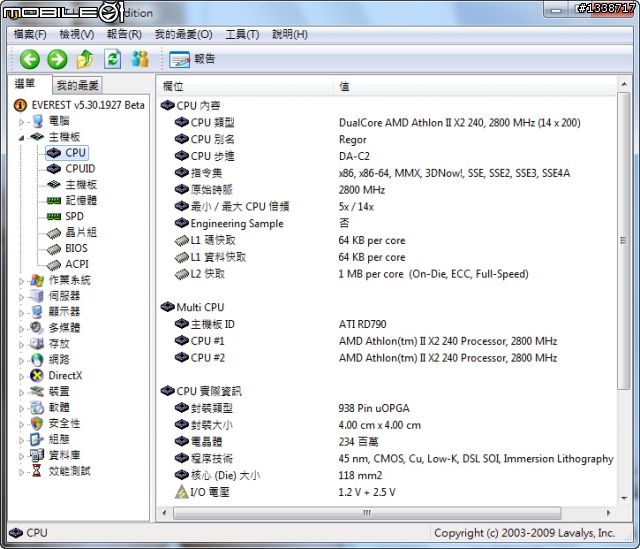Select CPUID in the tree

click(x=71, y=169)
